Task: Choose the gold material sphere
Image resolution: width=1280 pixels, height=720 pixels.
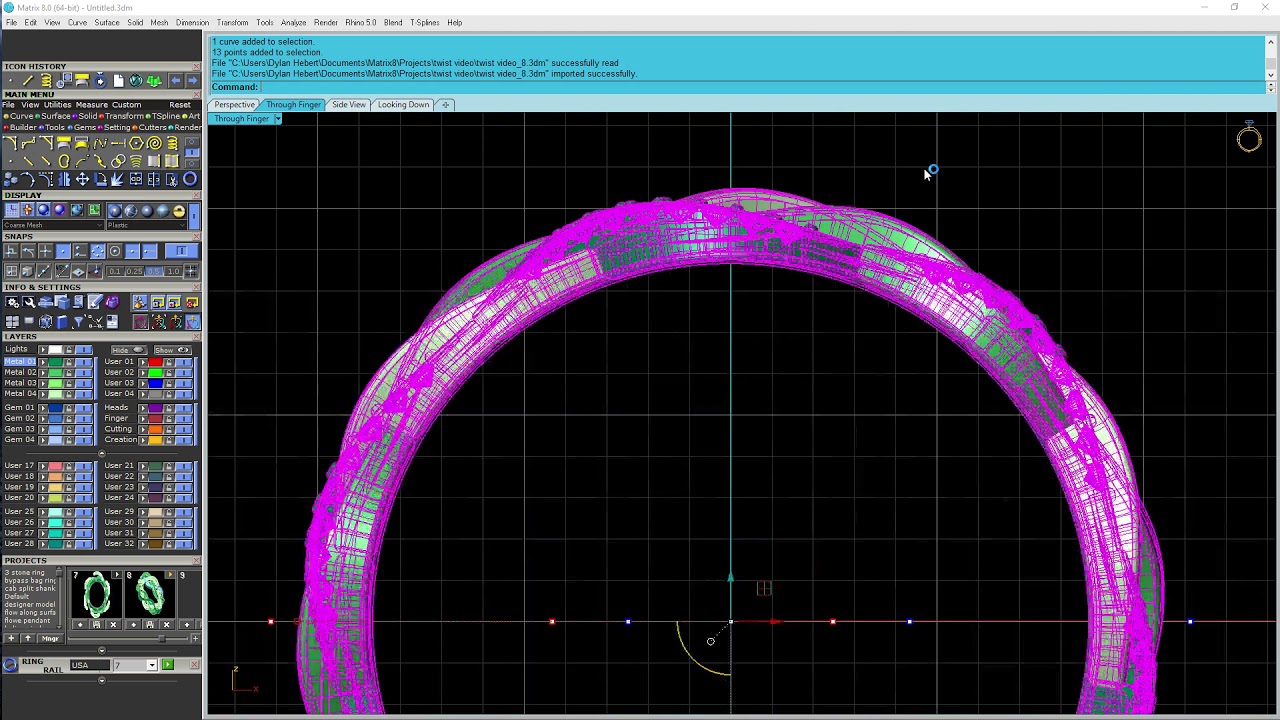Action: click(x=179, y=210)
